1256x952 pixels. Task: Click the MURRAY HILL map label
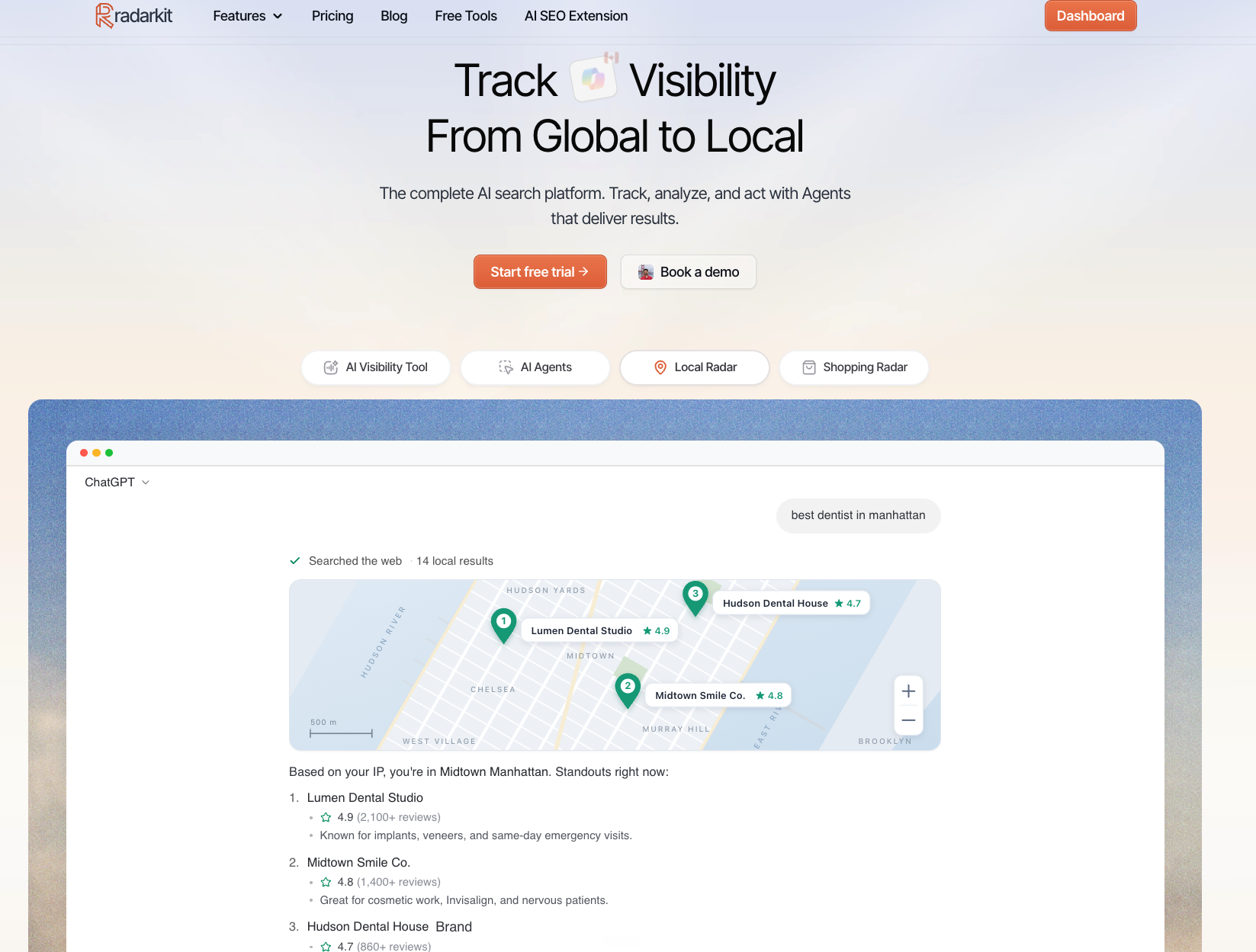(x=676, y=729)
